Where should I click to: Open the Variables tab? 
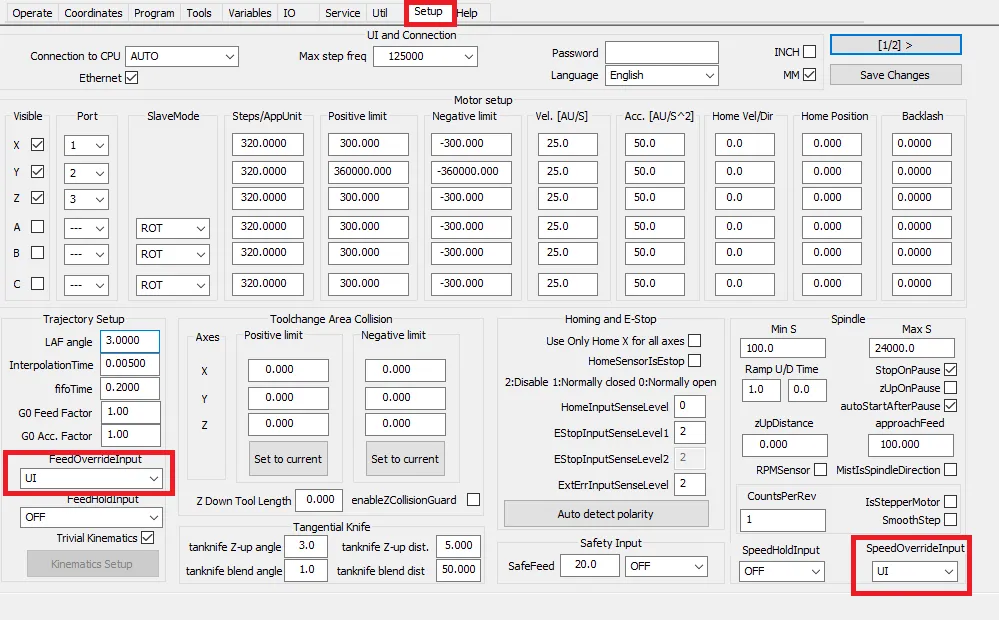click(x=249, y=13)
